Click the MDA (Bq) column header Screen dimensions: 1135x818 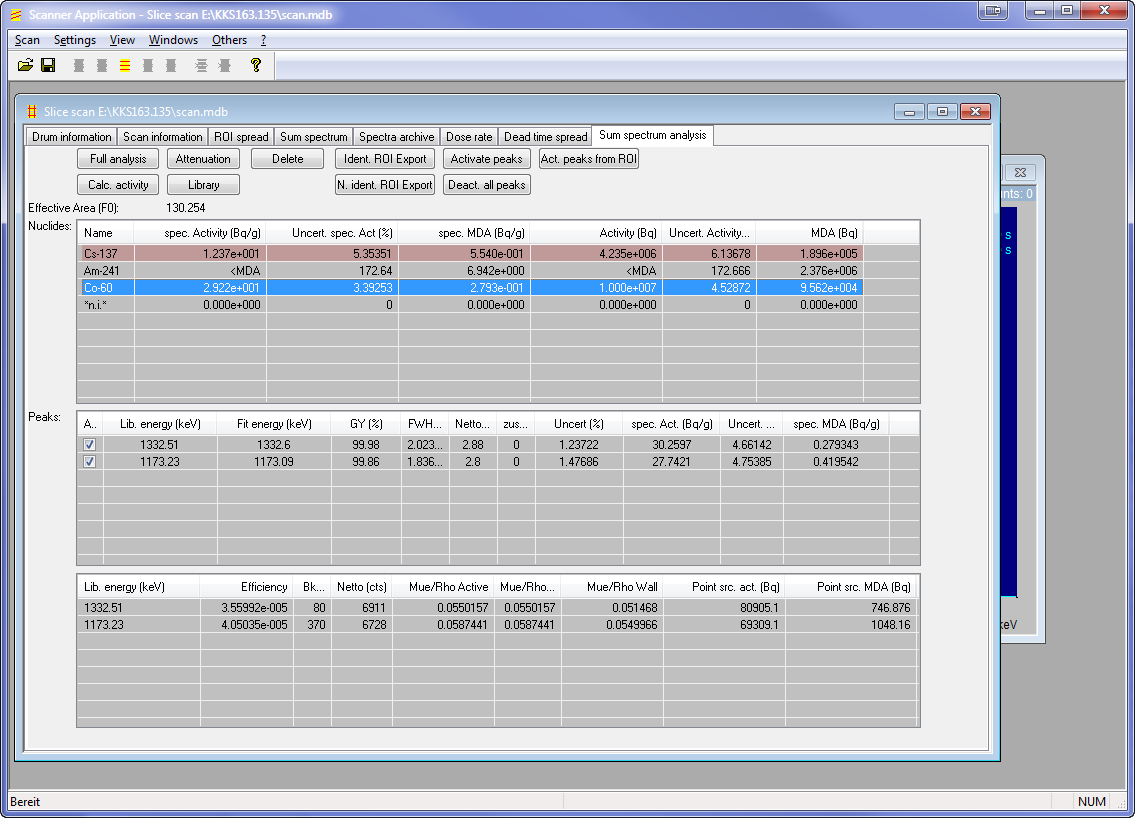coord(810,233)
